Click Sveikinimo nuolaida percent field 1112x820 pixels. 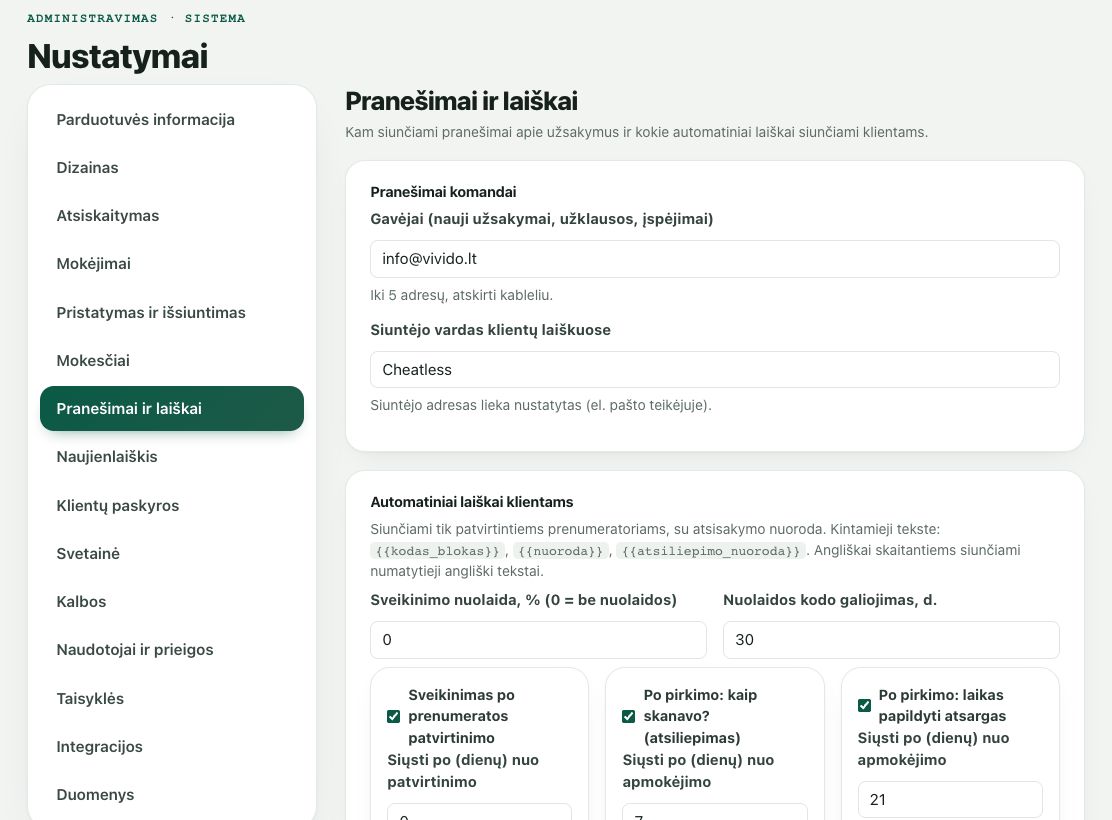coord(538,640)
